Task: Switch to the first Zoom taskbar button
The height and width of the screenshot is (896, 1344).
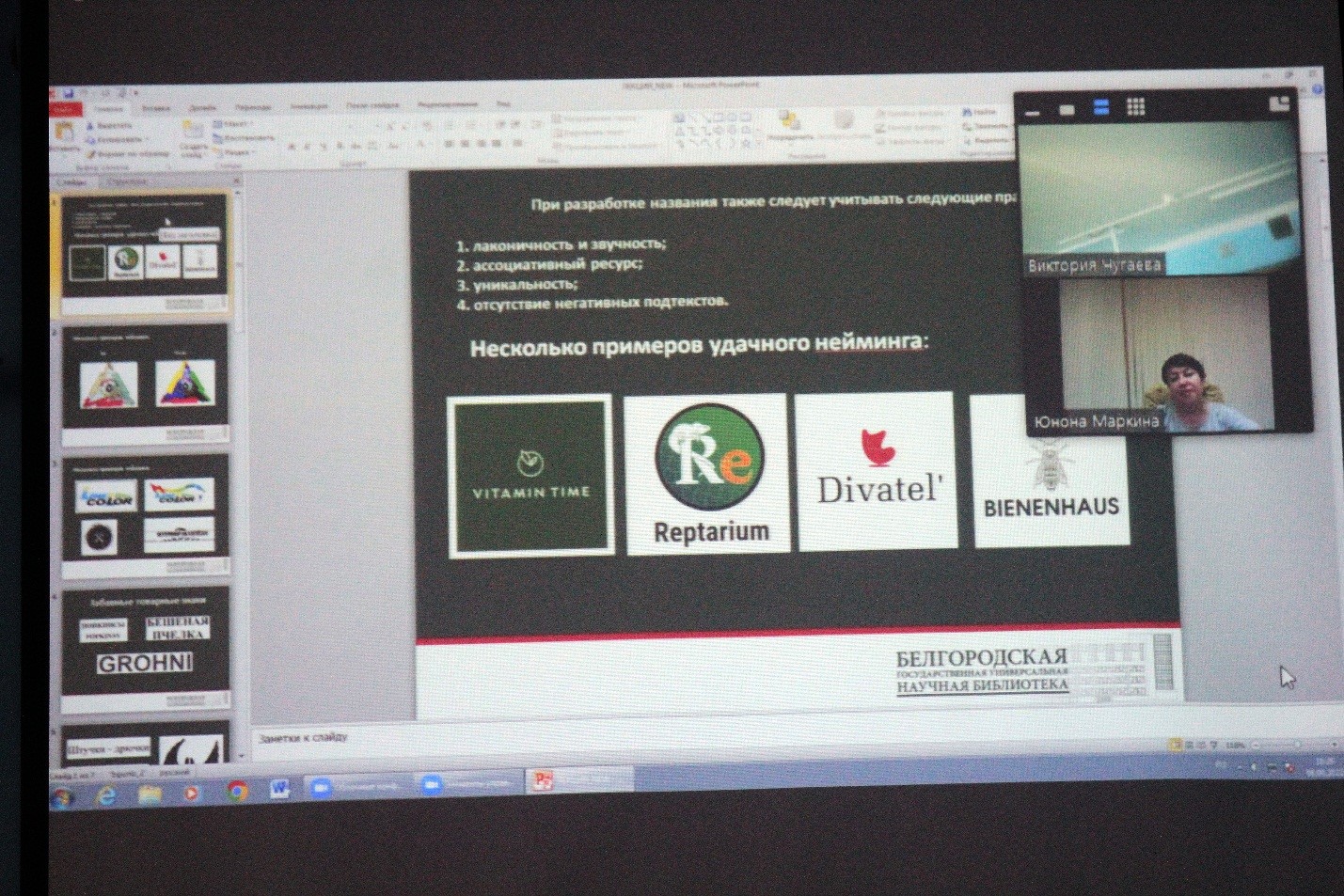Action: click(x=358, y=786)
